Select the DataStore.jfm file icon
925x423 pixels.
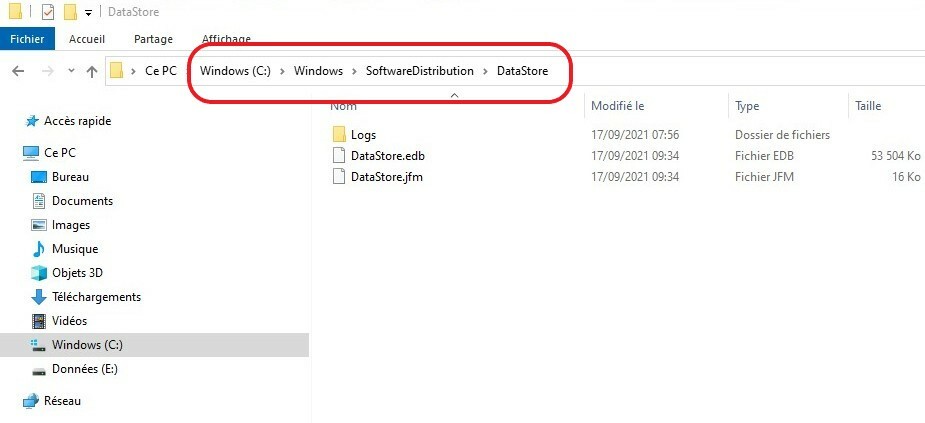point(339,176)
